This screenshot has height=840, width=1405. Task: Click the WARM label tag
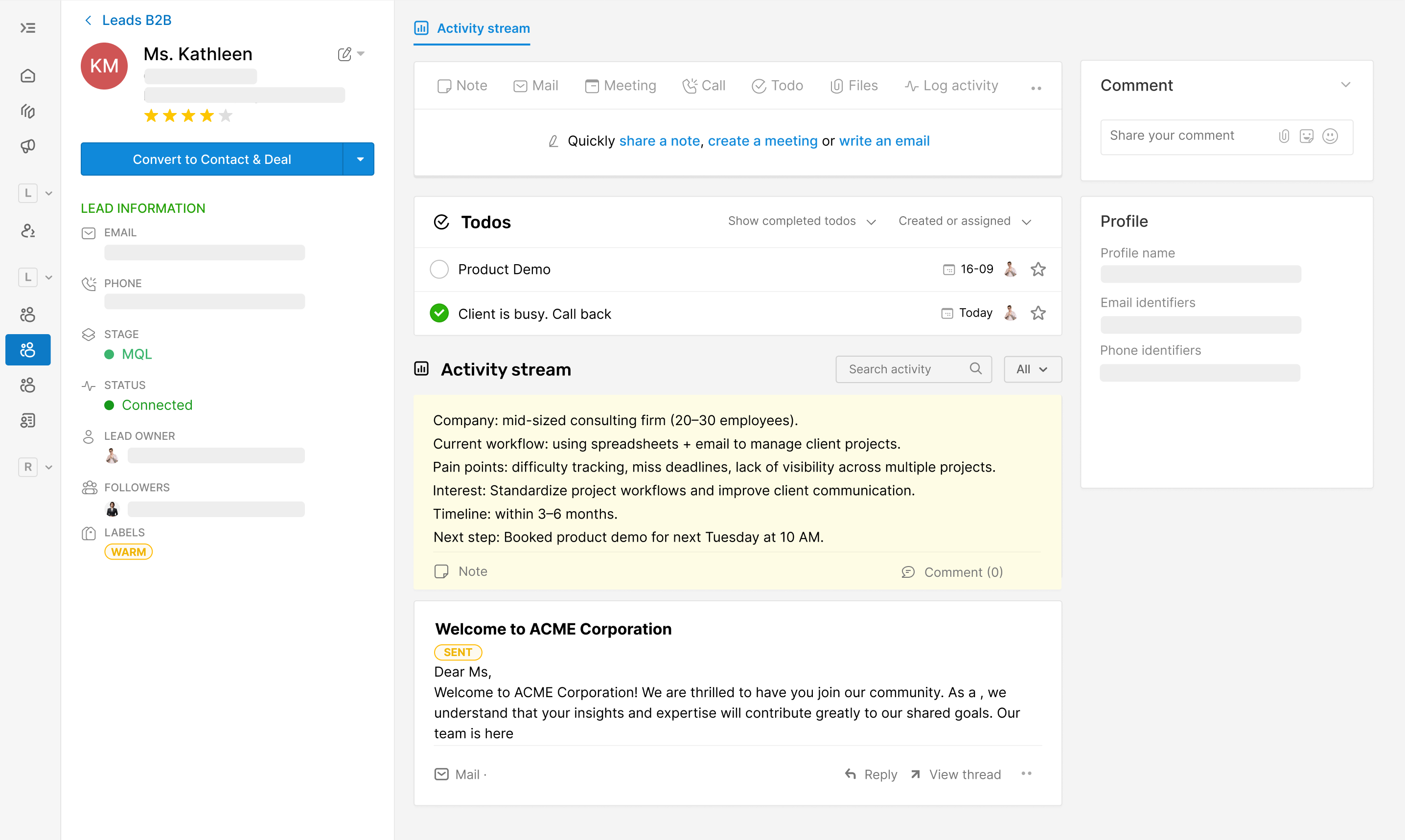click(x=129, y=552)
